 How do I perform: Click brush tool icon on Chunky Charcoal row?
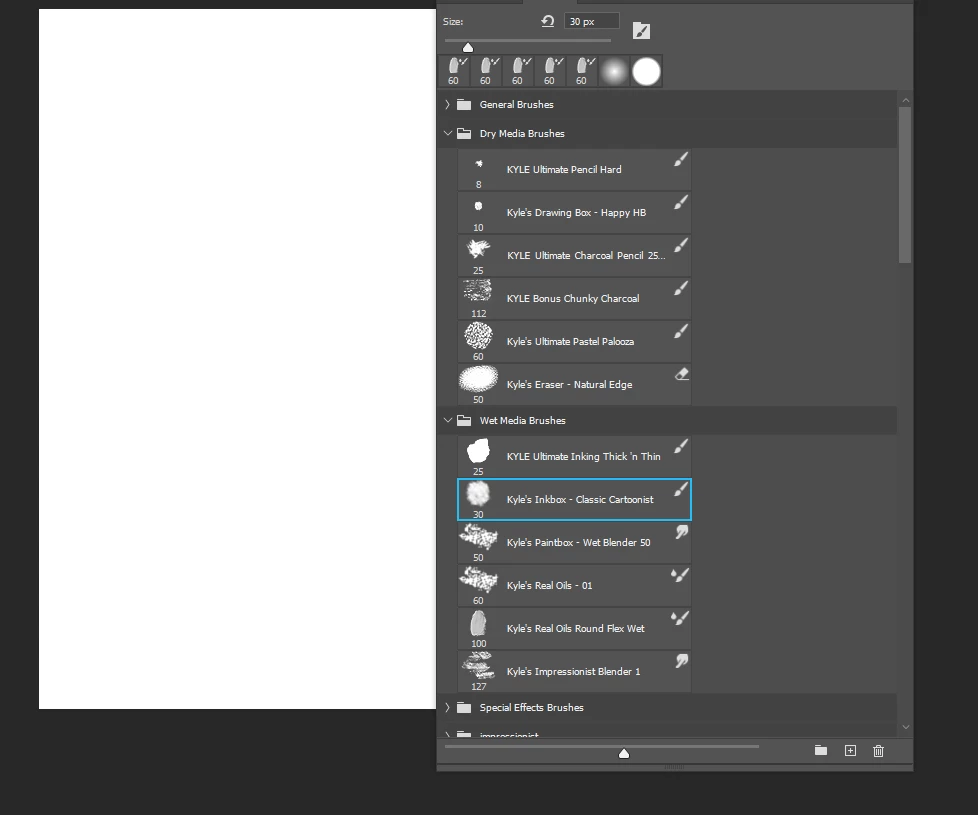point(681,288)
